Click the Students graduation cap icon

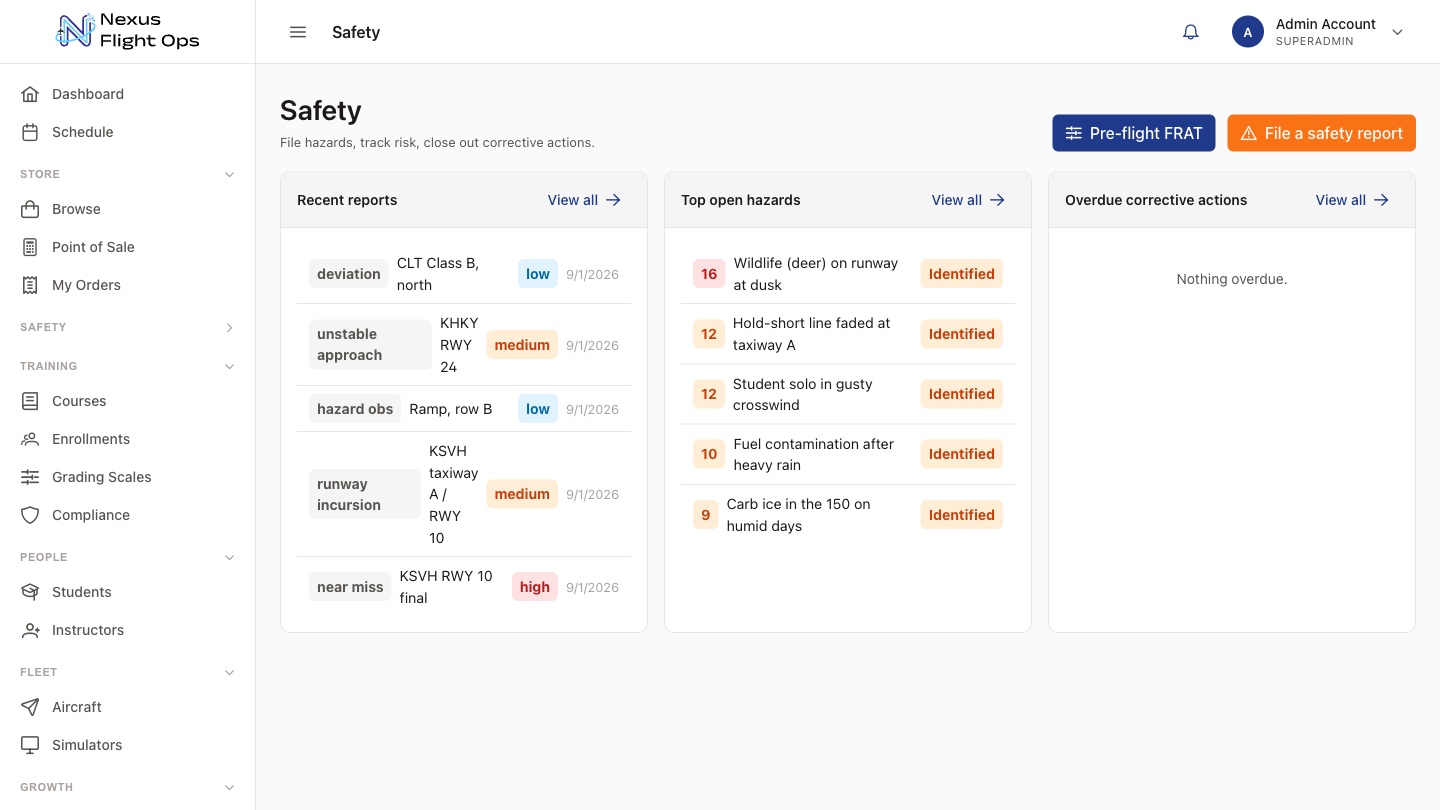tap(30, 592)
